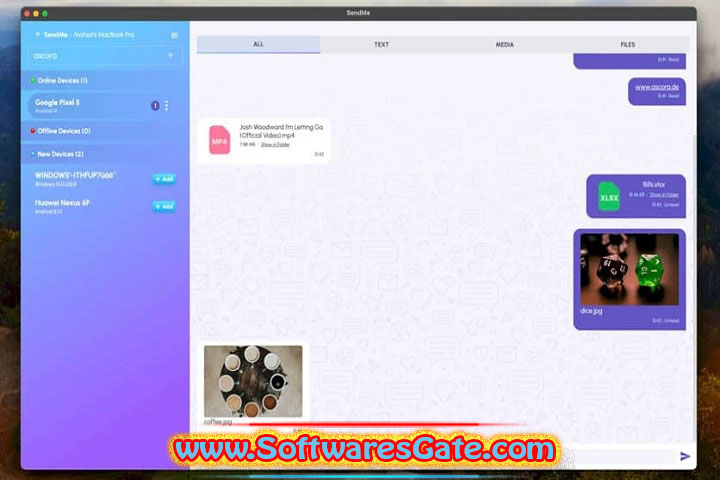This screenshot has height=480, width=720.
Task: Click the macOS close window button
Action: tap(27, 13)
